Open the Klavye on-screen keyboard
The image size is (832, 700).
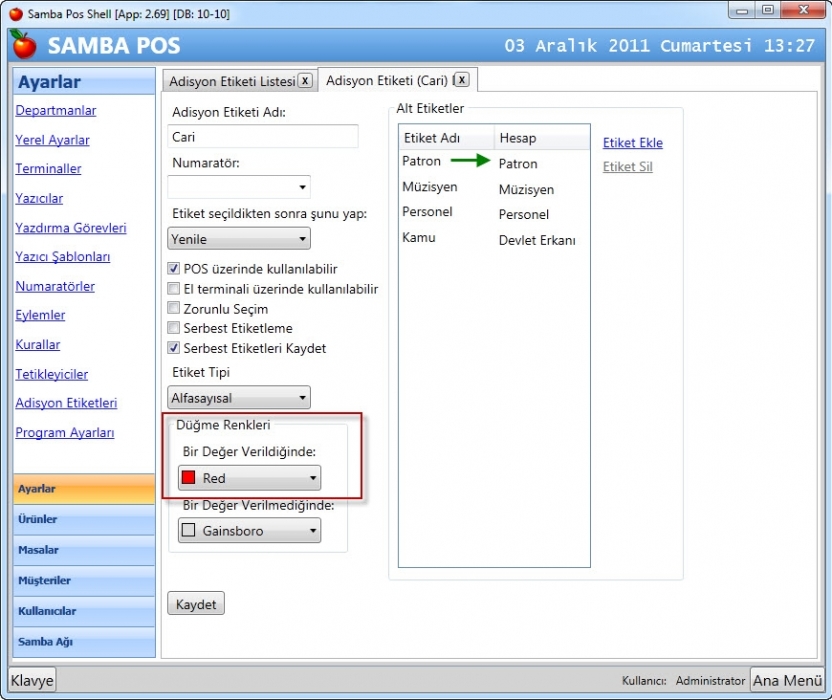tap(32, 680)
